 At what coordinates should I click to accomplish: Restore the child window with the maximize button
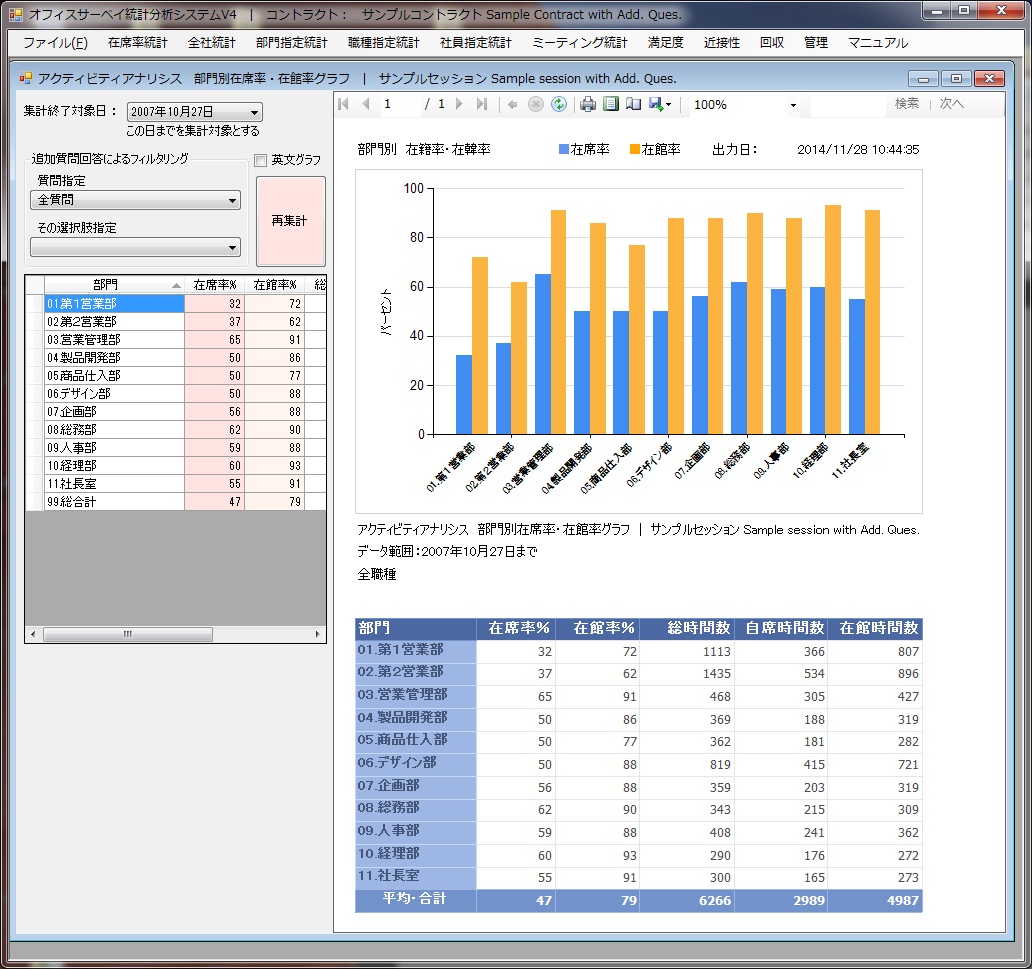click(x=956, y=78)
